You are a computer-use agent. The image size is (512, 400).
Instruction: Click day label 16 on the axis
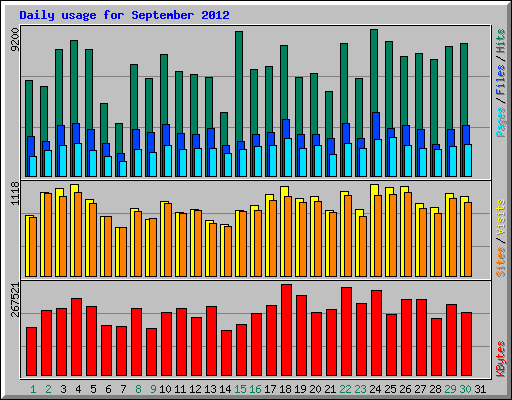(x=255, y=389)
